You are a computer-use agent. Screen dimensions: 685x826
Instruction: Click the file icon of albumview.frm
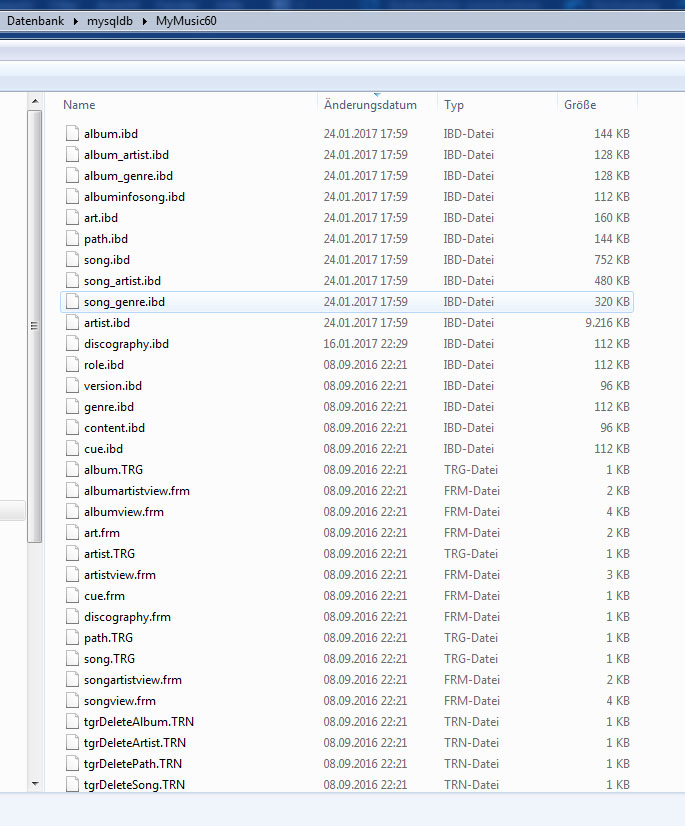tap(72, 512)
